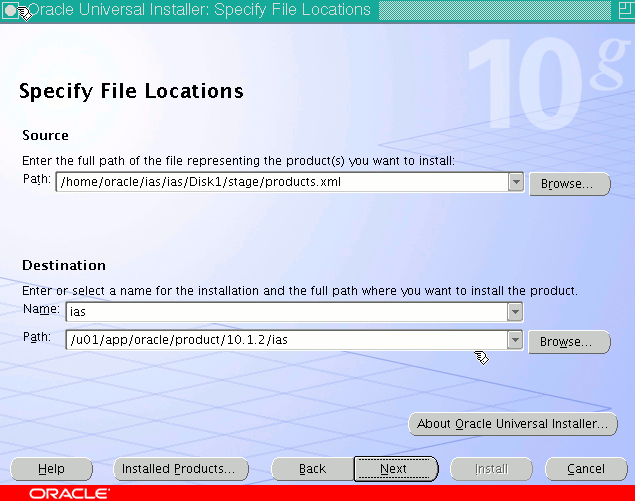Click the Oracle logo in red footer
This screenshot has width=635, height=501.
(69, 493)
